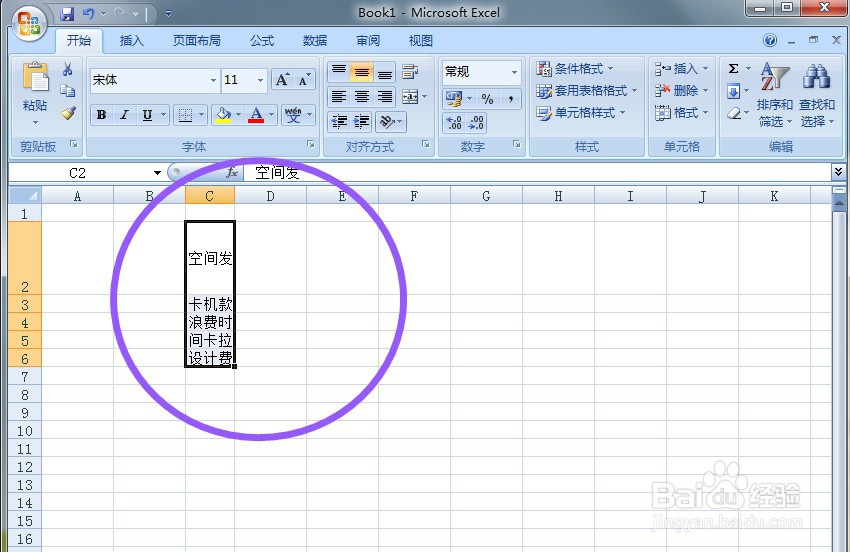This screenshot has width=850, height=552.
Task: Cut selection with scissors icon
Action: pos(68,69)
